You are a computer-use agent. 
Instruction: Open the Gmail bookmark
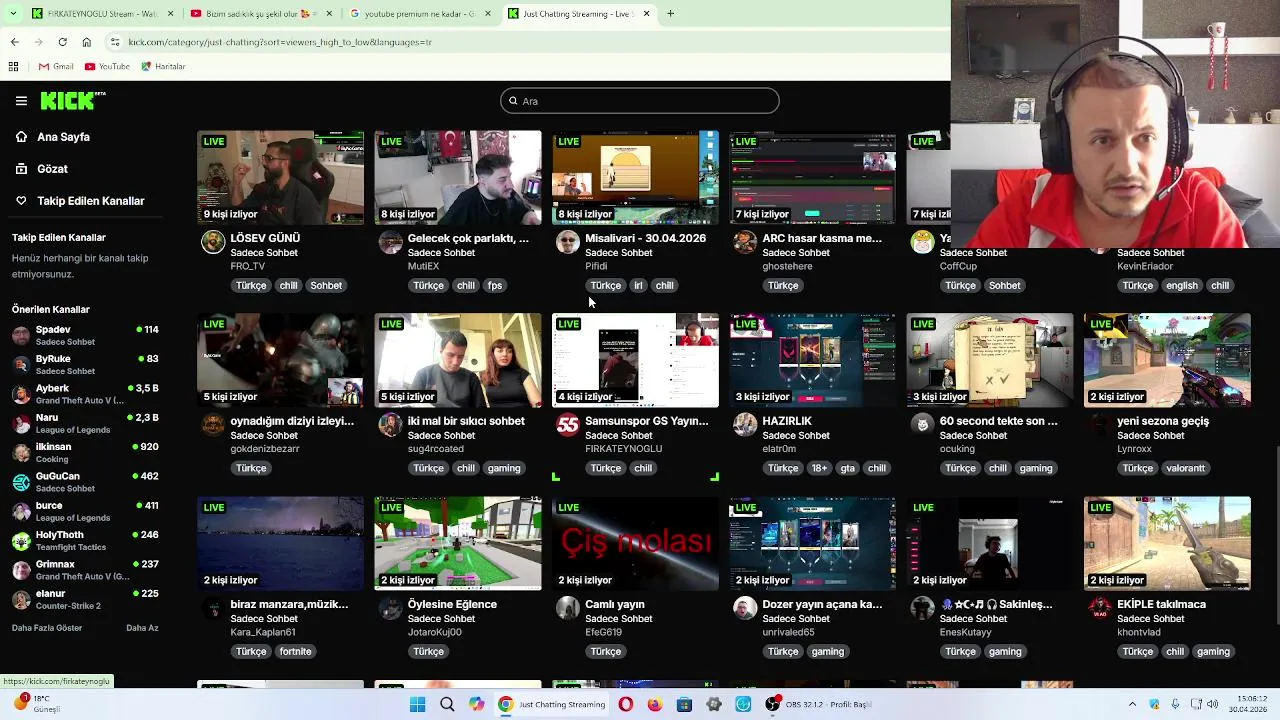point(56,67)
